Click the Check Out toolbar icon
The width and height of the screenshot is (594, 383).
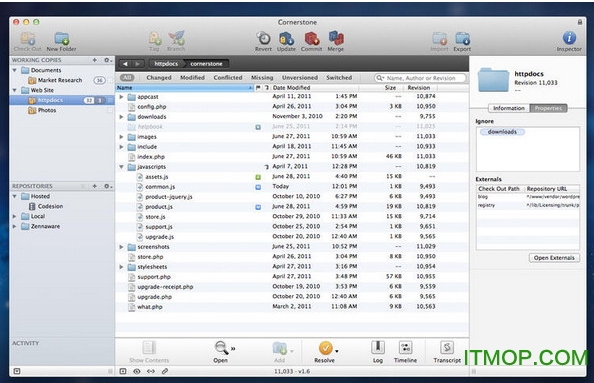pyautogui.click(x=27, y=39)
